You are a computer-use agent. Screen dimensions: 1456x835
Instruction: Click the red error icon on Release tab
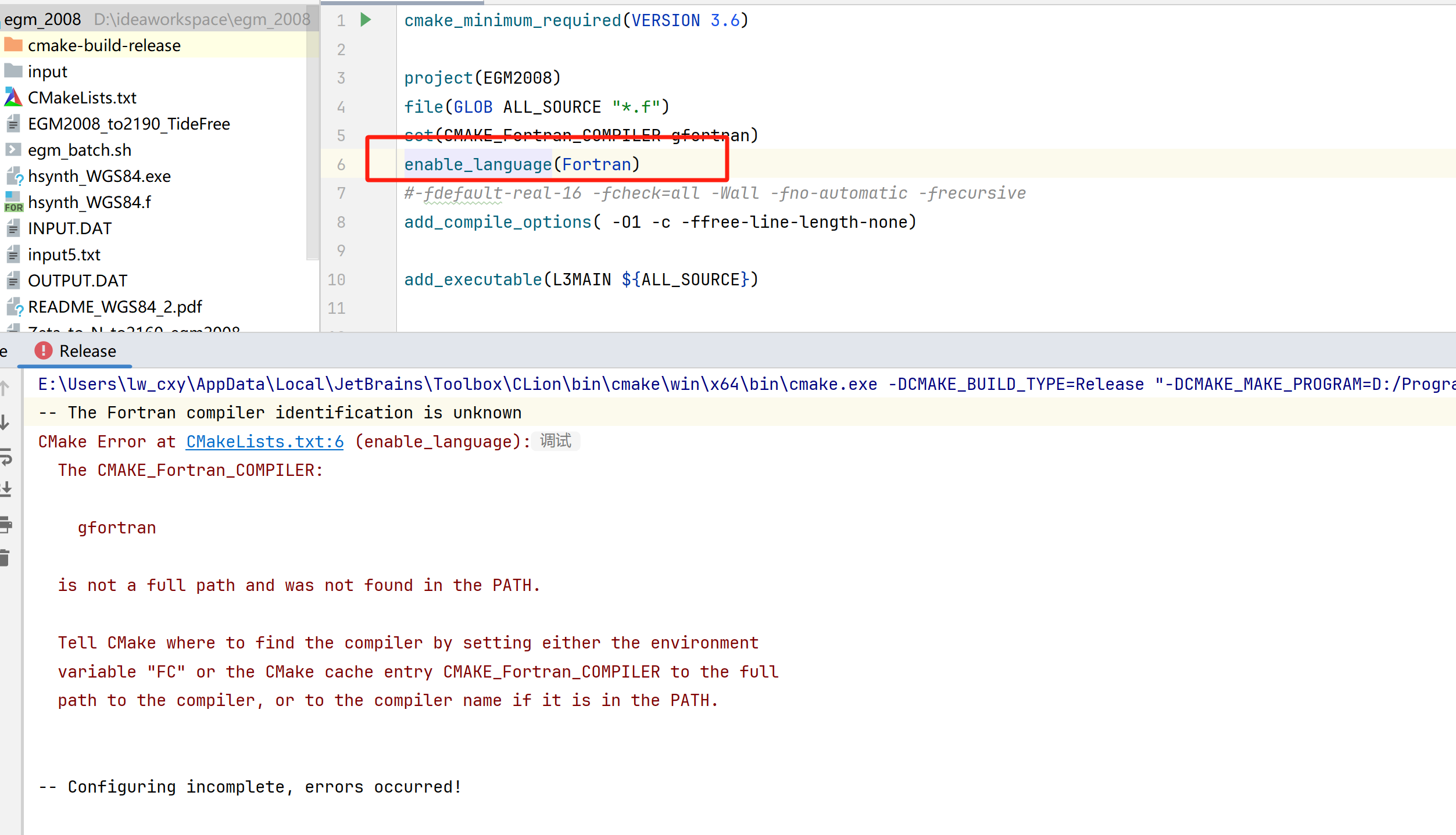(43, 350)
